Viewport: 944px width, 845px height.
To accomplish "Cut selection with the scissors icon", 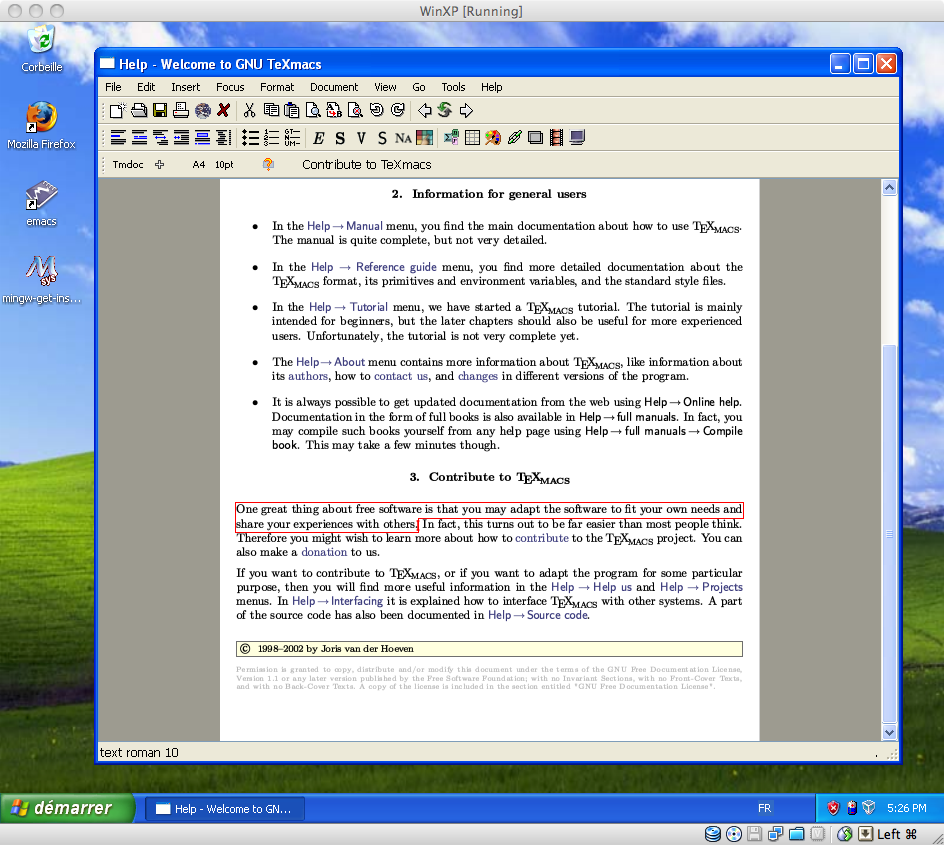I will (249, 110).
